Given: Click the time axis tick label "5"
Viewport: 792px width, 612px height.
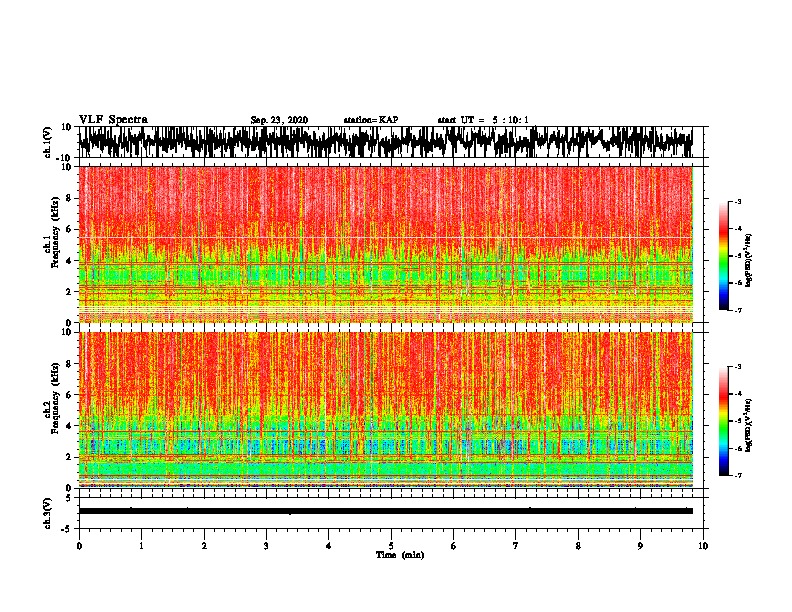Looking at the screenshot, I should pos(391,546).
